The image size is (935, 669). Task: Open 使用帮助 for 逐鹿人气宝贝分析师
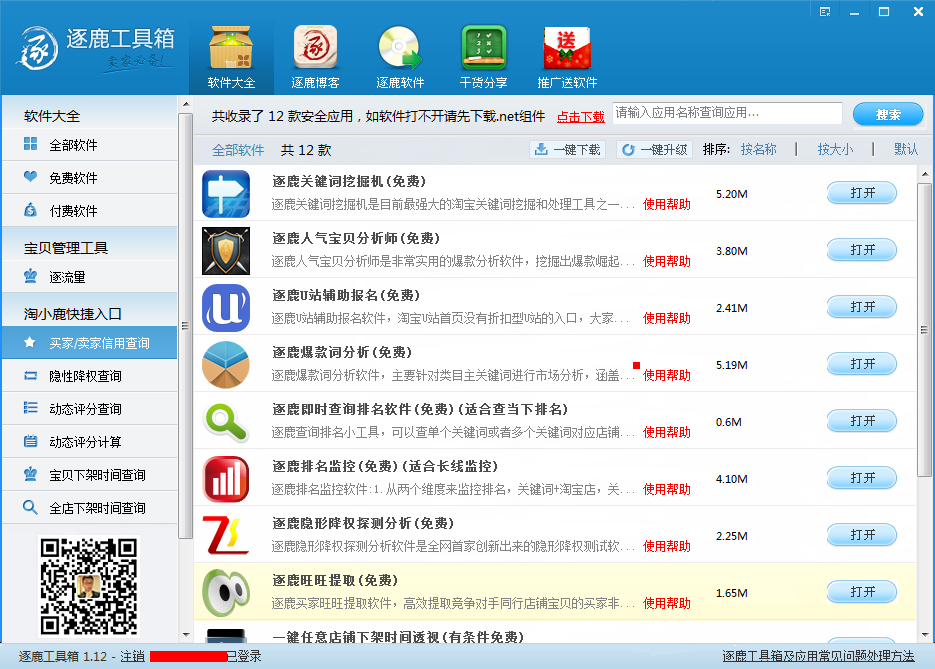click(x=667, y=261)
